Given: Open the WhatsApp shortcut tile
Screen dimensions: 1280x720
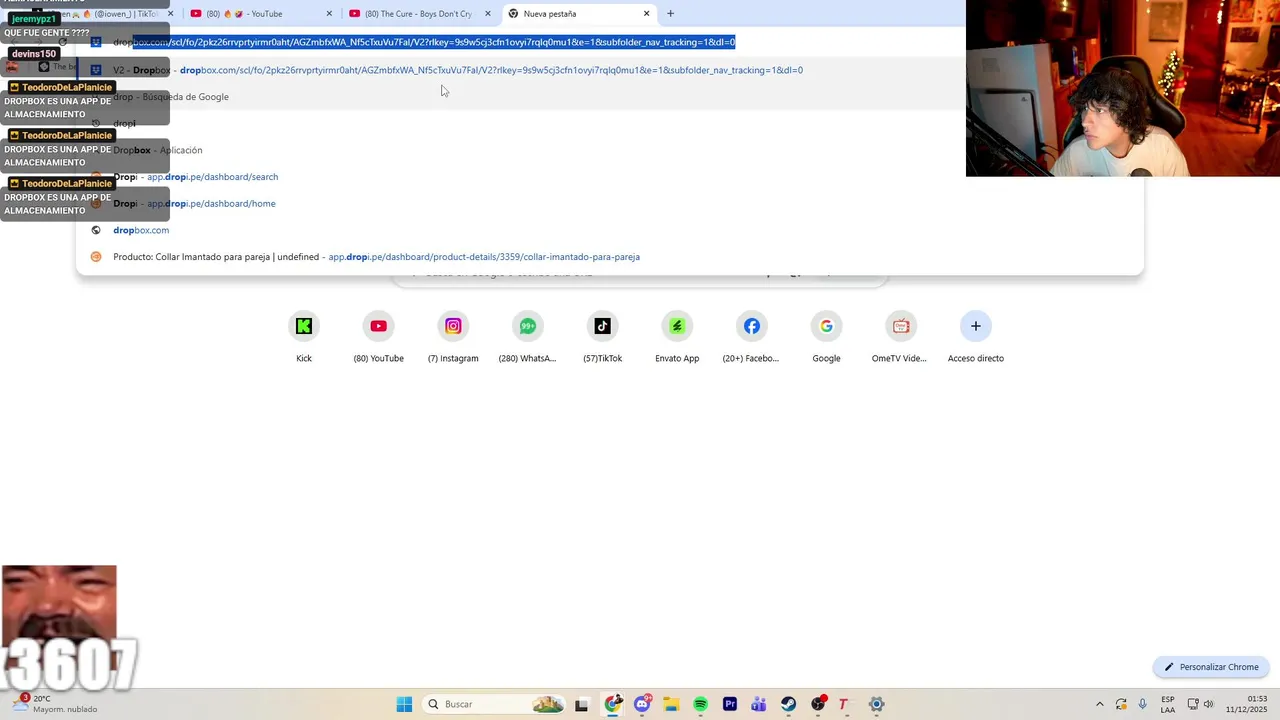Looking at the screenshot, I should tap(528, 337).
